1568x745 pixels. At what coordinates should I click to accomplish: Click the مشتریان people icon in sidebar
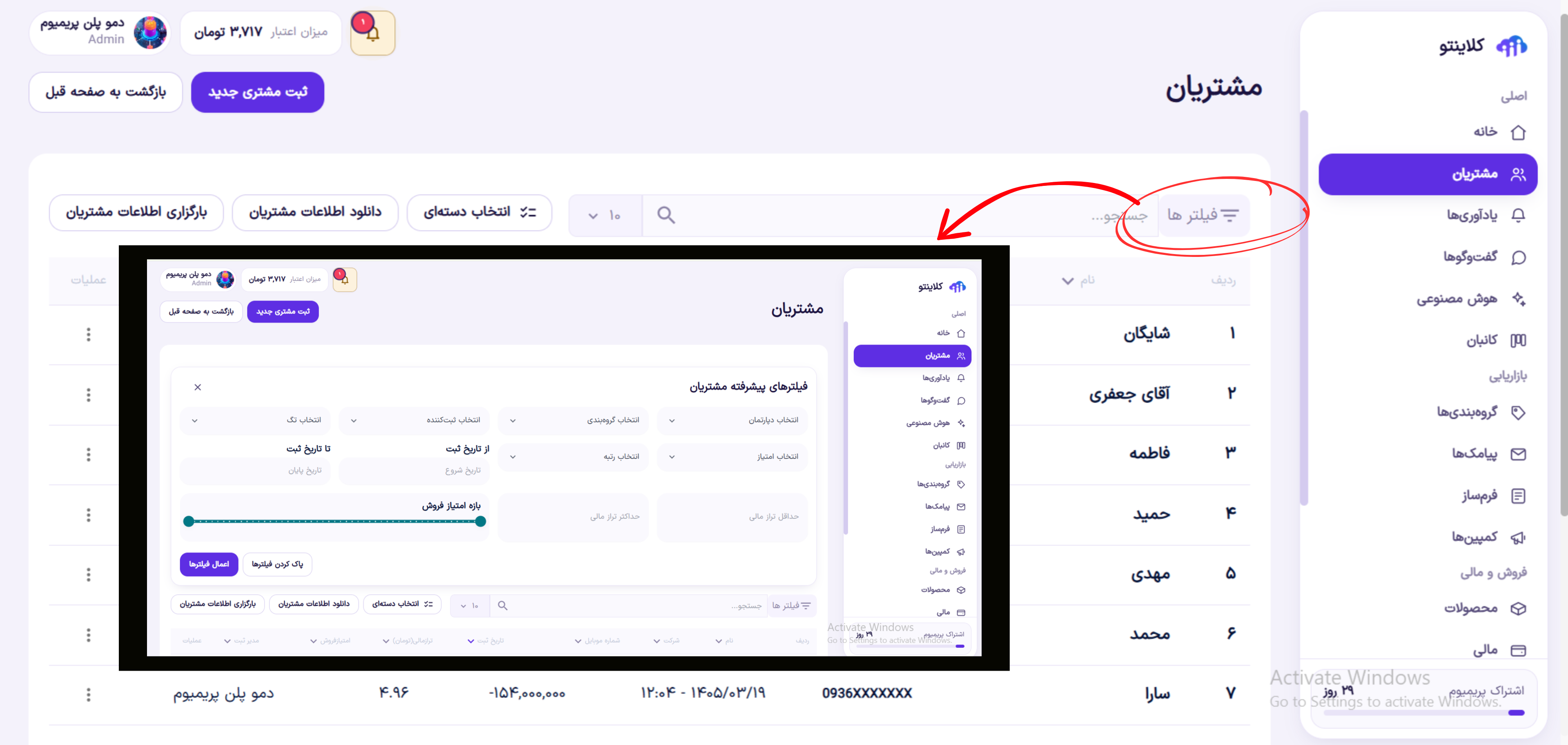click(x=1518, y=174)
